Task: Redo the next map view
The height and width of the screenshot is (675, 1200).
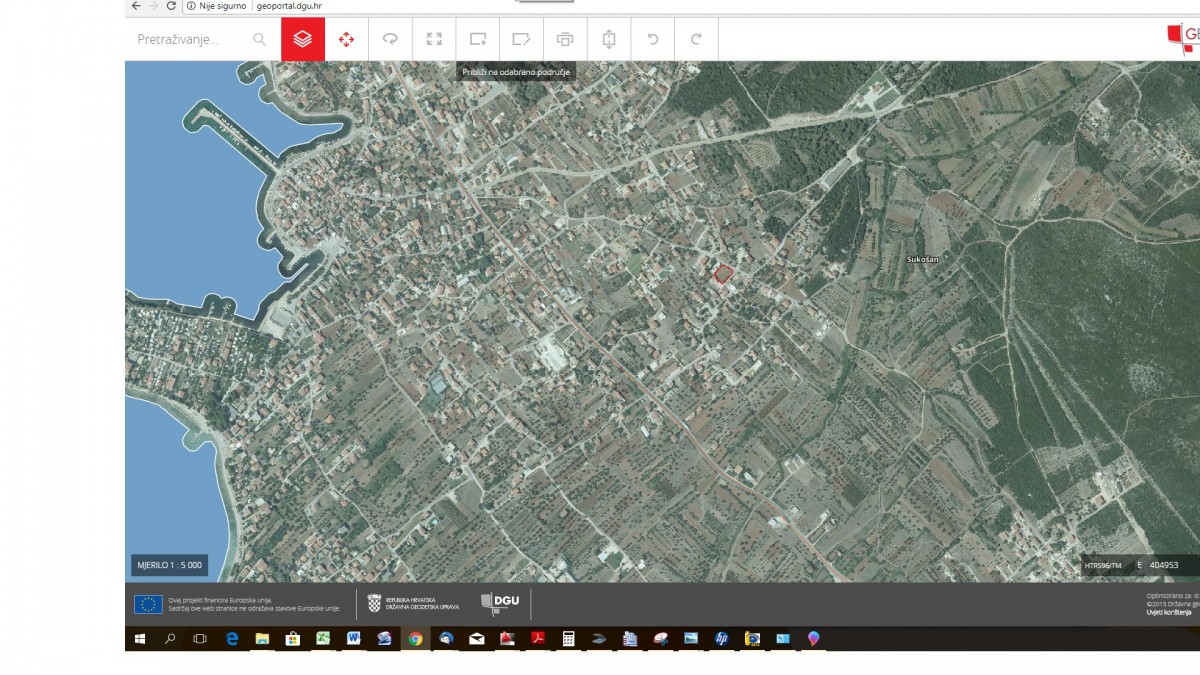Action: tap(696, 39)
